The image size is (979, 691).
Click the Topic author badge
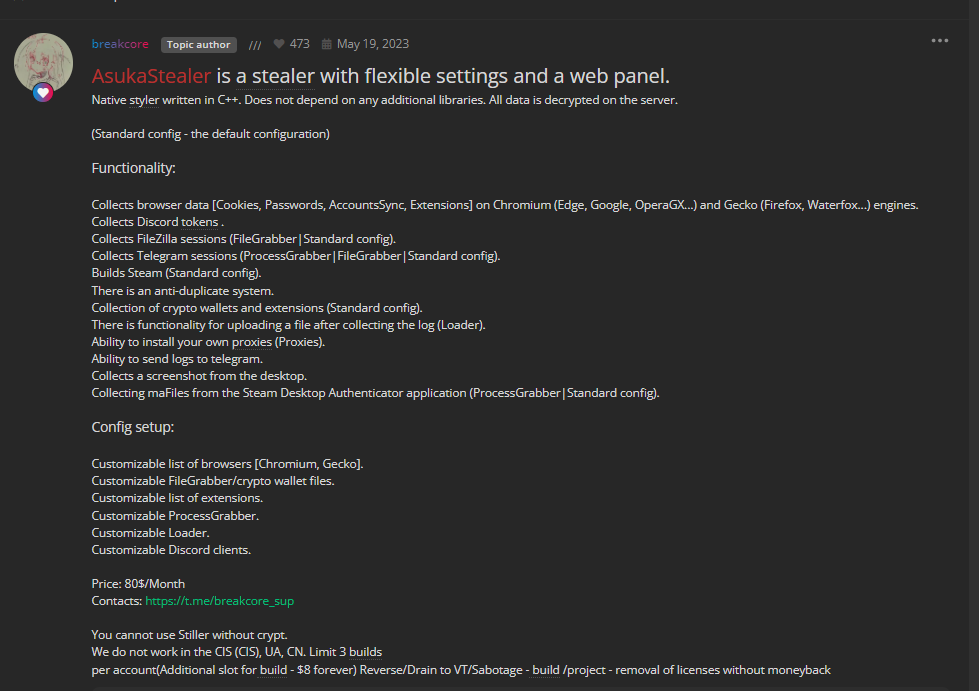pos(198,44)
